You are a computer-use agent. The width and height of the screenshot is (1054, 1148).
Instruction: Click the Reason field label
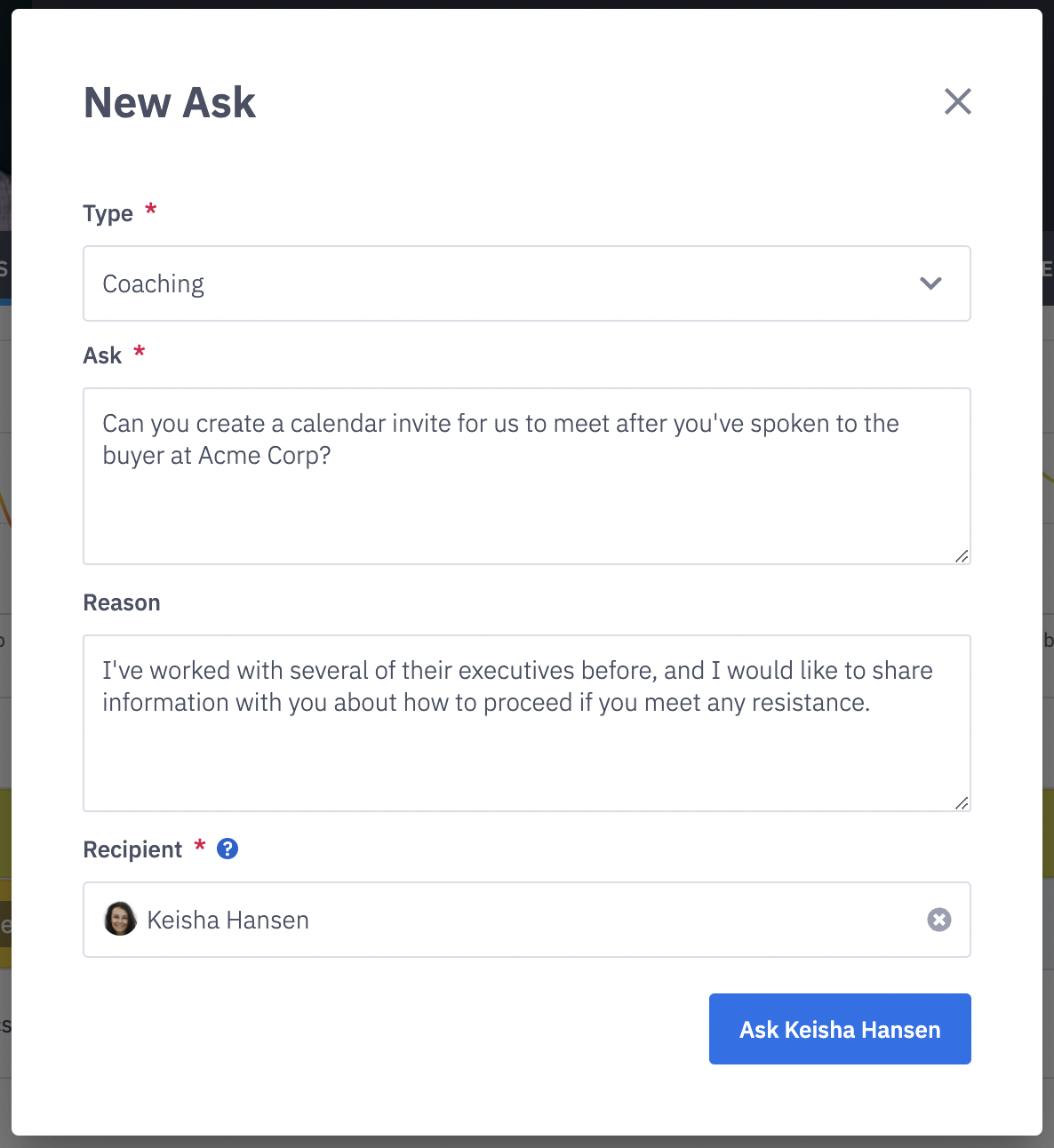(x=121, y=602)
